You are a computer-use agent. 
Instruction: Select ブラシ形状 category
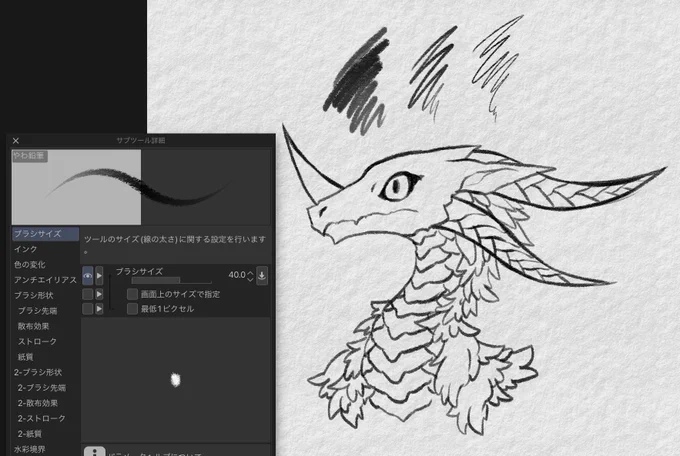[45, 295]
